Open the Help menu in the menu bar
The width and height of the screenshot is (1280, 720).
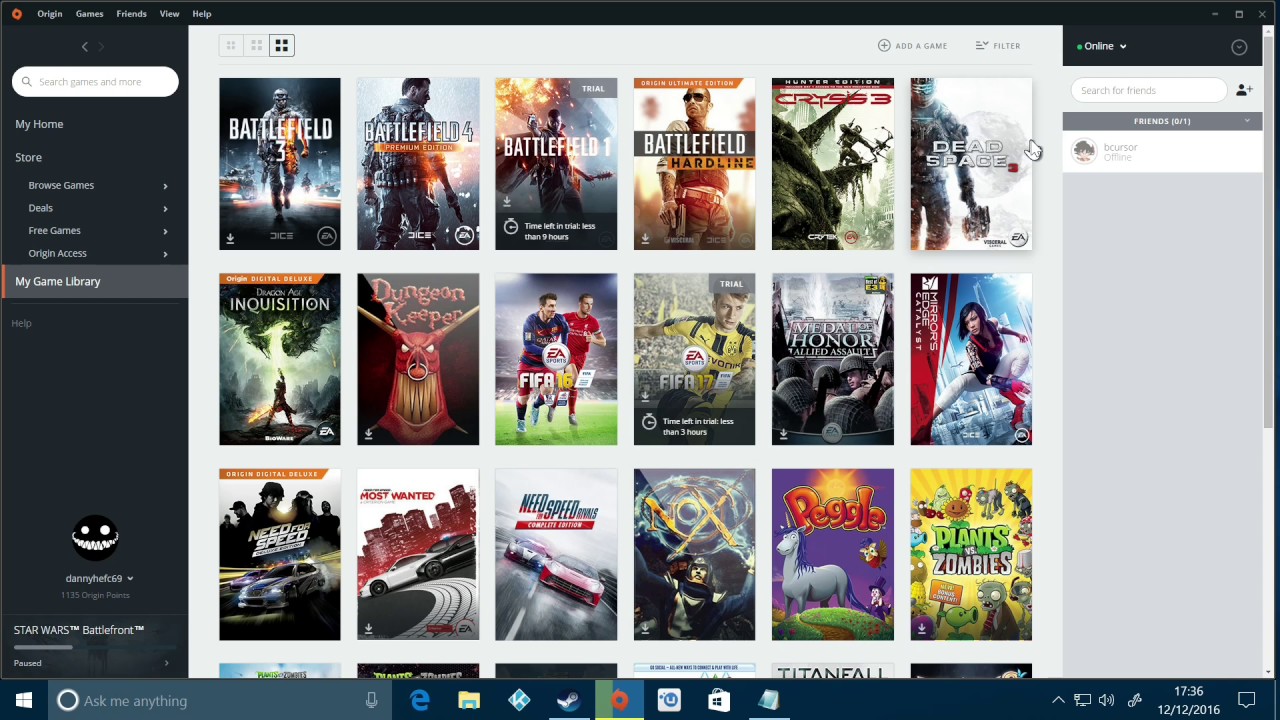[x=201, y=14]
